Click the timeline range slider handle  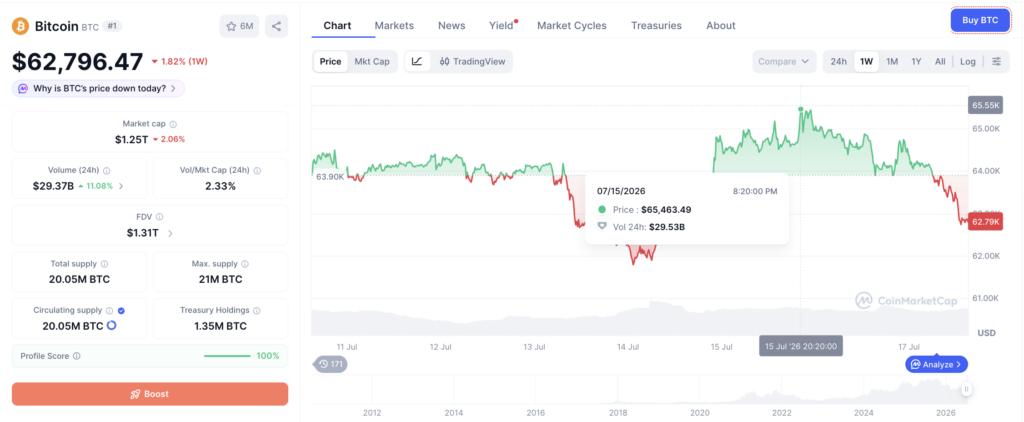pyautogui.click(x=967, y=389)
